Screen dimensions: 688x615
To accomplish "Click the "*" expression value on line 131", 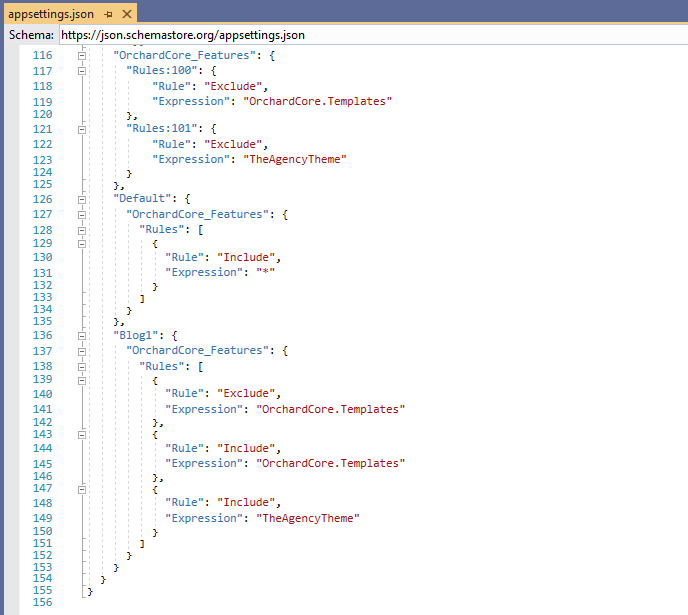I will 266,272.
